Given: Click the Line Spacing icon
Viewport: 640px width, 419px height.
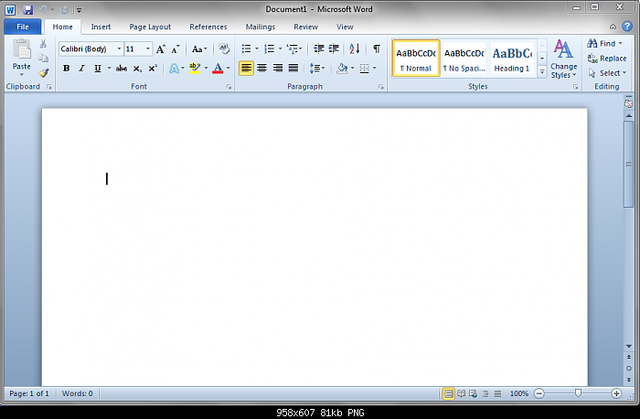Looking at the screenshot, I should point(315,68).
